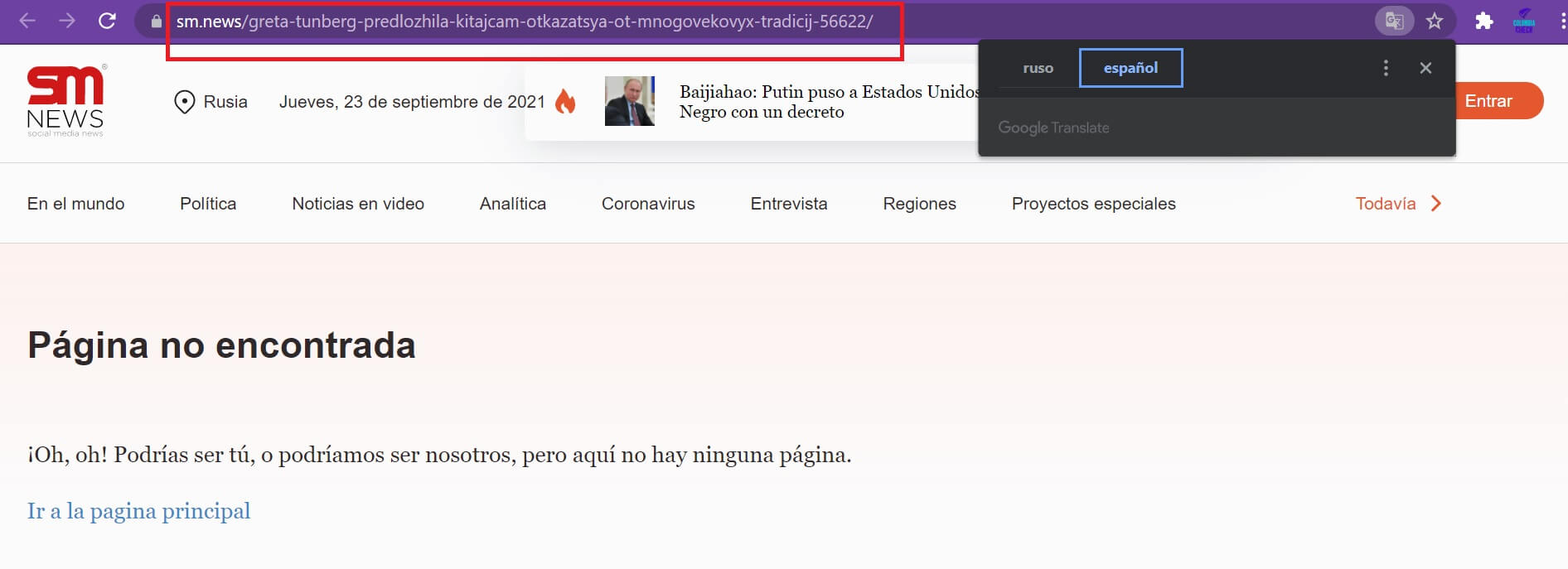Screen dimensions: 1568x569
Task: Click the browser forward arrow
Action: point(67,21)
